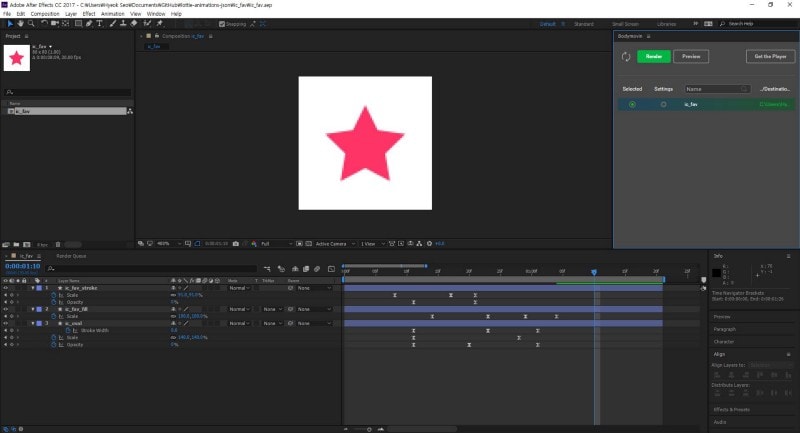This screenshot has width=800, height=433.
Task: Select the Eraser tool
Action: point(134,23)
